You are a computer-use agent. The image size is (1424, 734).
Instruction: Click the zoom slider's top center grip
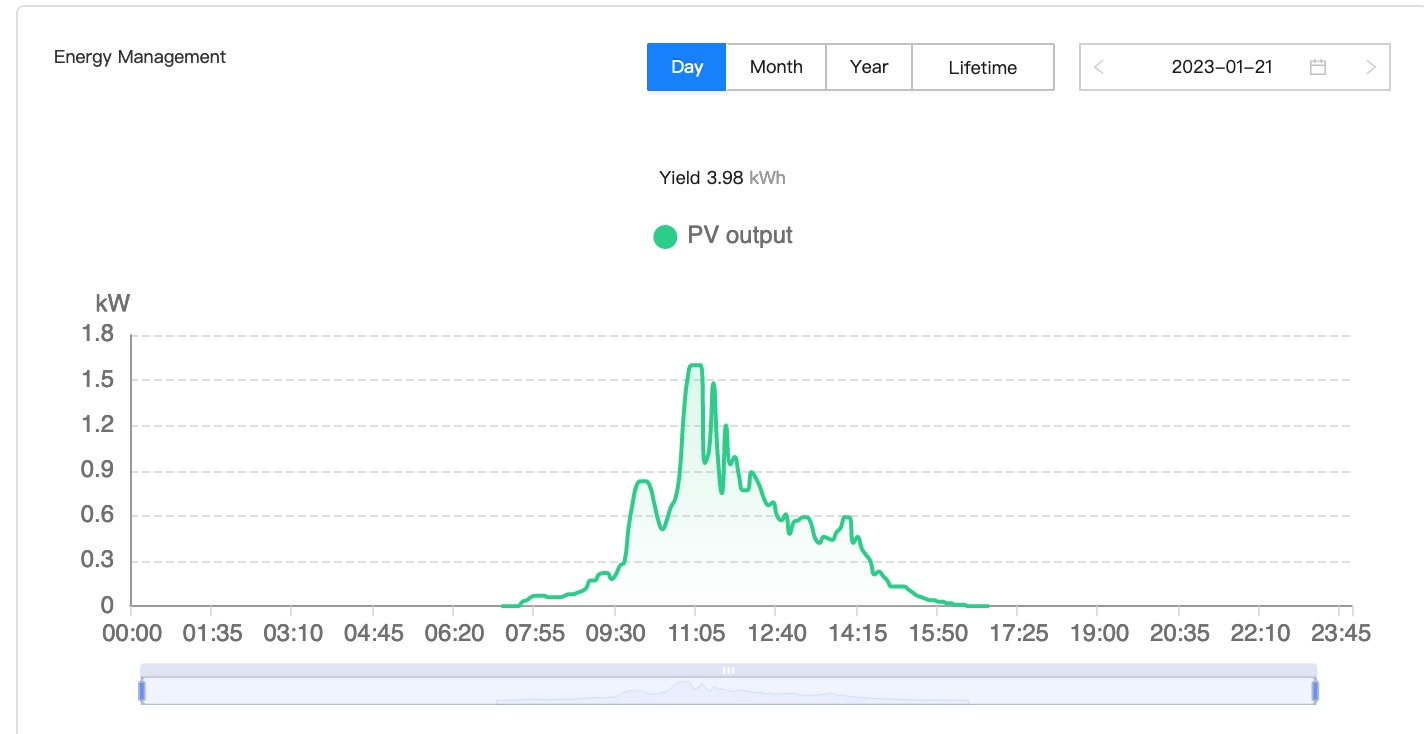tap(728, 670)
